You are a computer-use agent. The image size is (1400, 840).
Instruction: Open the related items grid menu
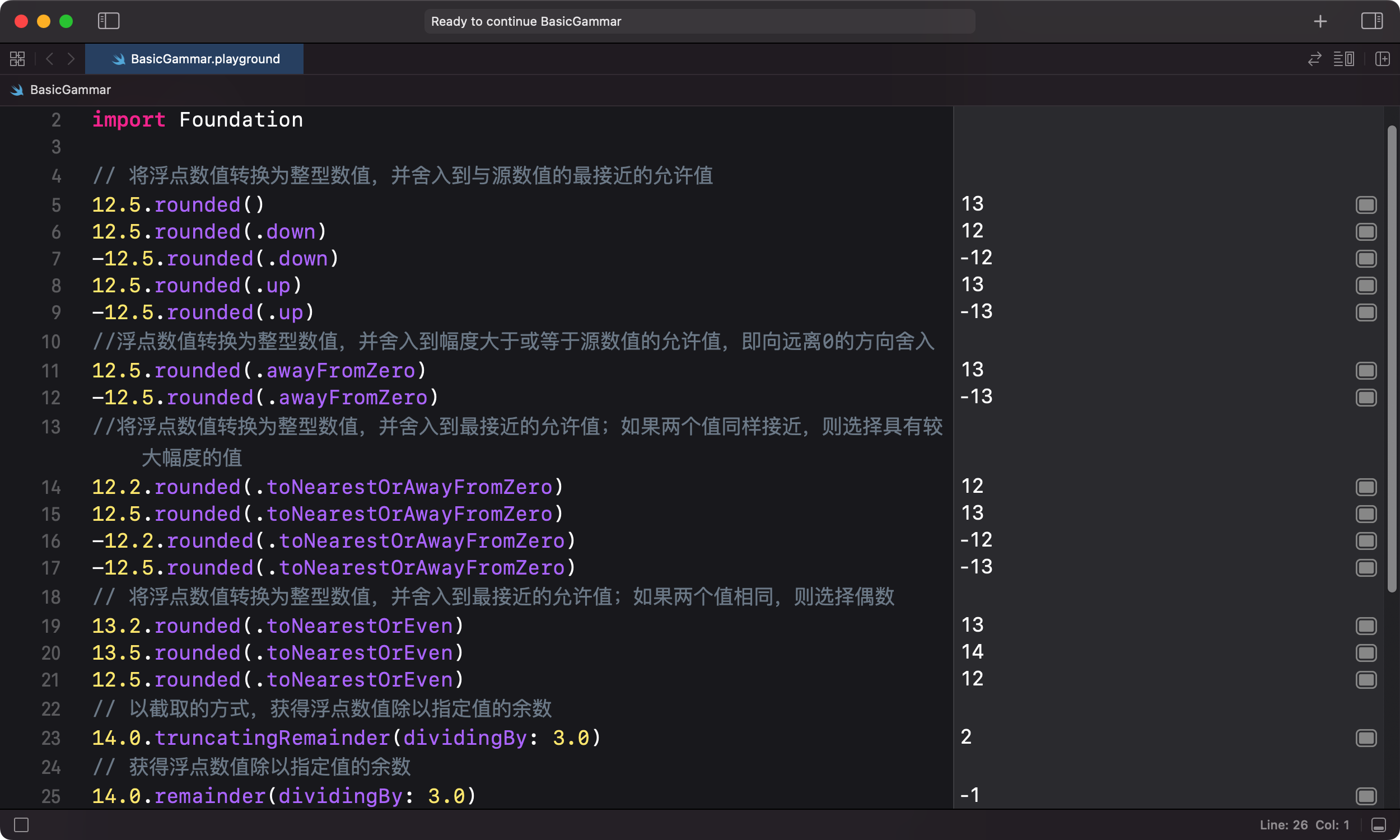[17, 59]
